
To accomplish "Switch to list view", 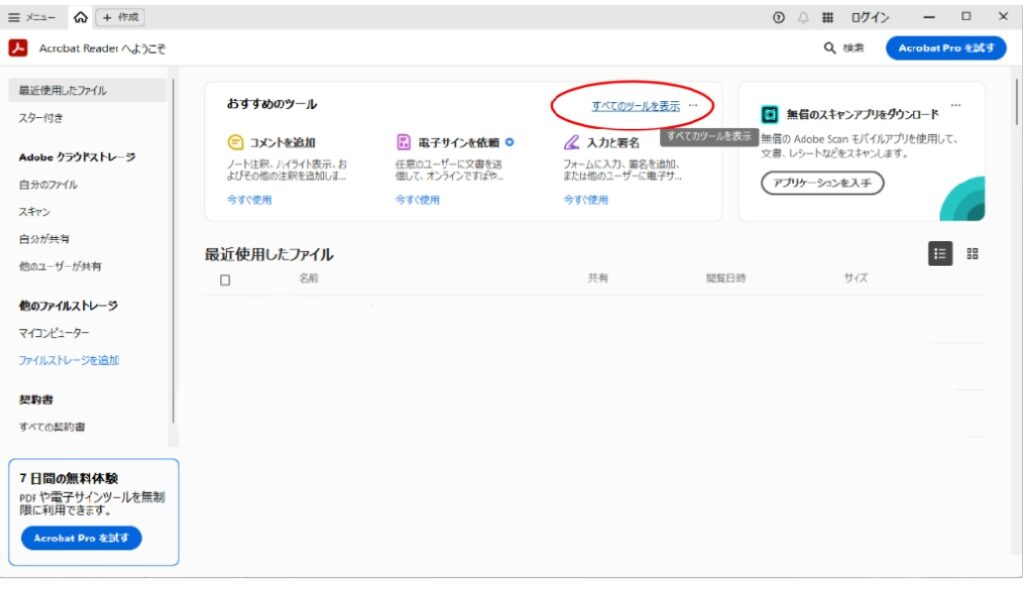I will [940, 253].
